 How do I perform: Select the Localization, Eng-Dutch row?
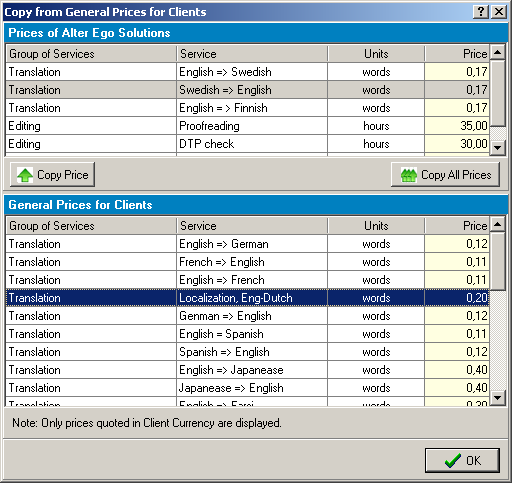tap(247, 298)
